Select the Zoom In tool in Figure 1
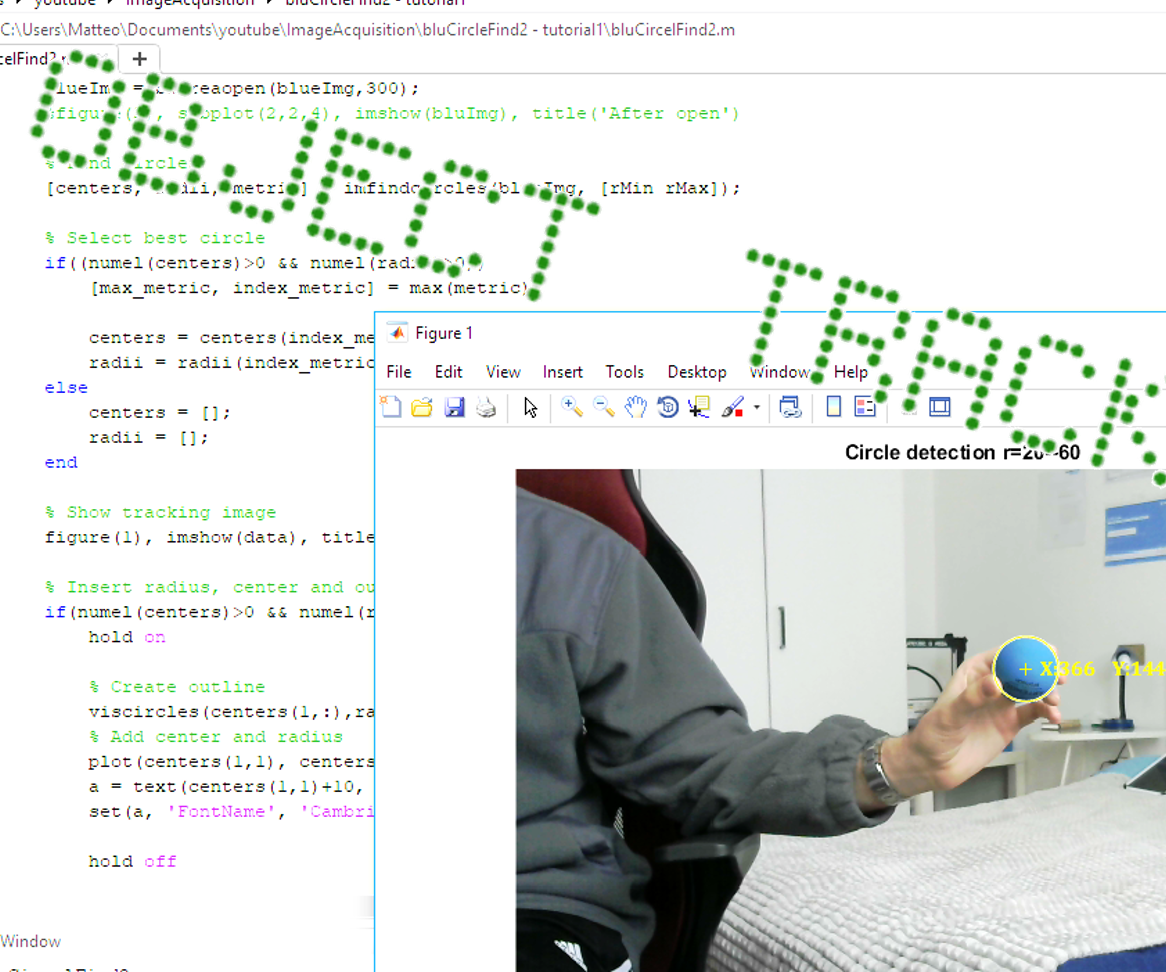 point(571,407)
